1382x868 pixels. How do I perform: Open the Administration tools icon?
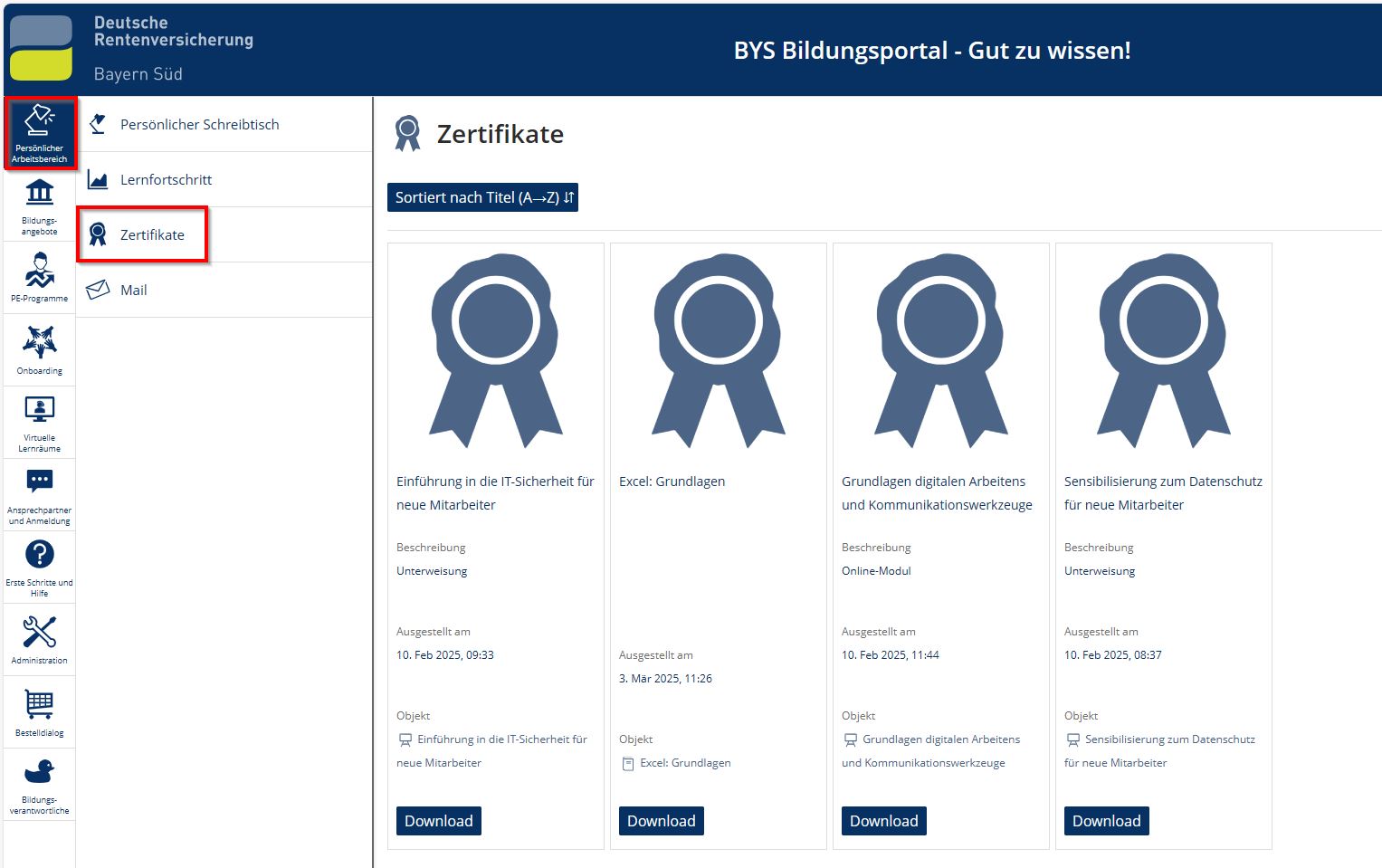pyautogui.click(x=40, y=639)
